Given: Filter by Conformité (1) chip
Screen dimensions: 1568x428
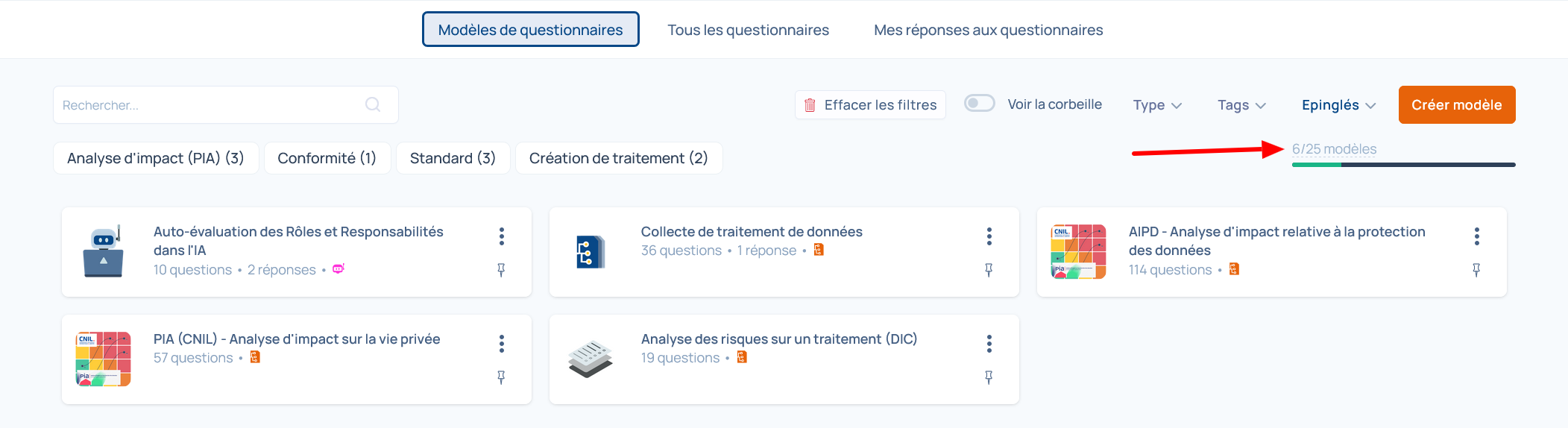Looking at the screenshot, I should pos(327,158).
